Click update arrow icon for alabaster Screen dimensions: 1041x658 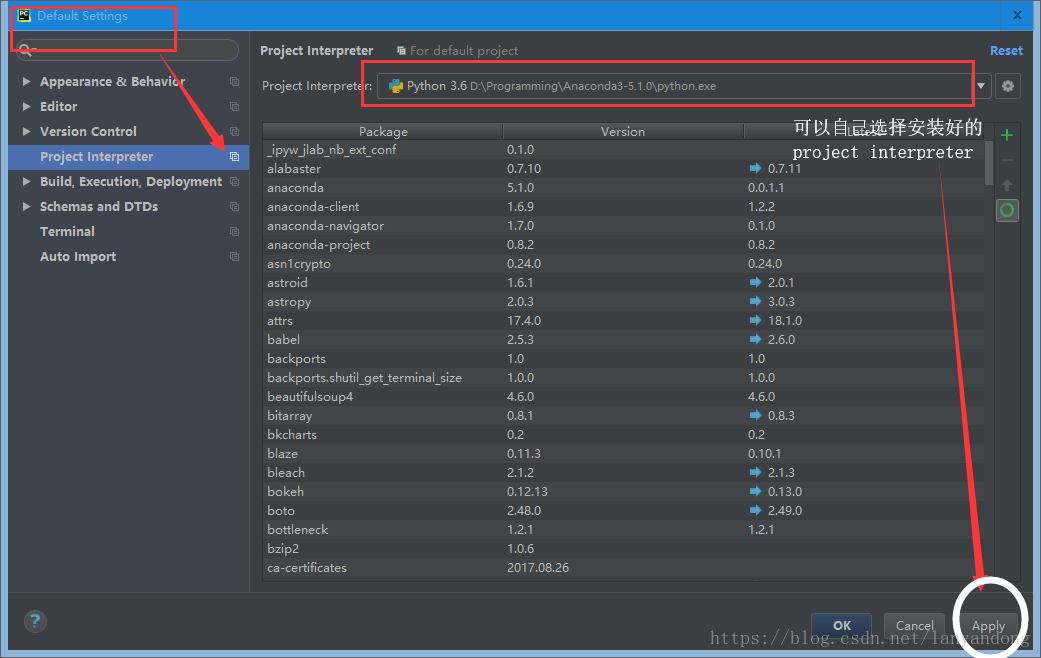click(755, 168)
